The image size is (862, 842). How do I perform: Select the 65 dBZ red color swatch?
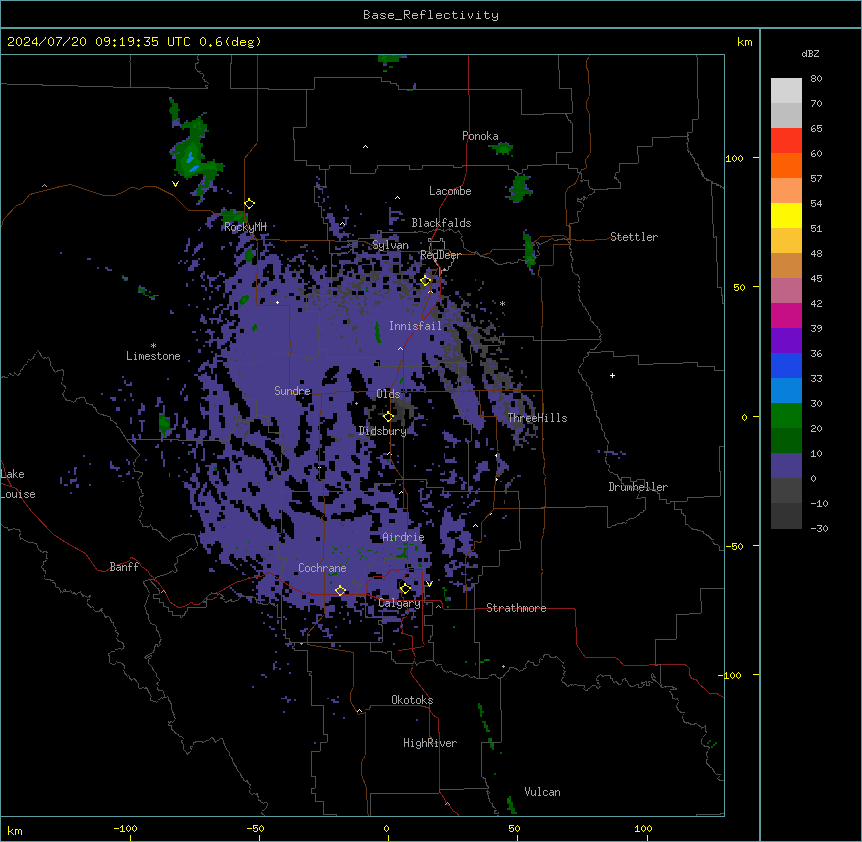pos(786,140)
